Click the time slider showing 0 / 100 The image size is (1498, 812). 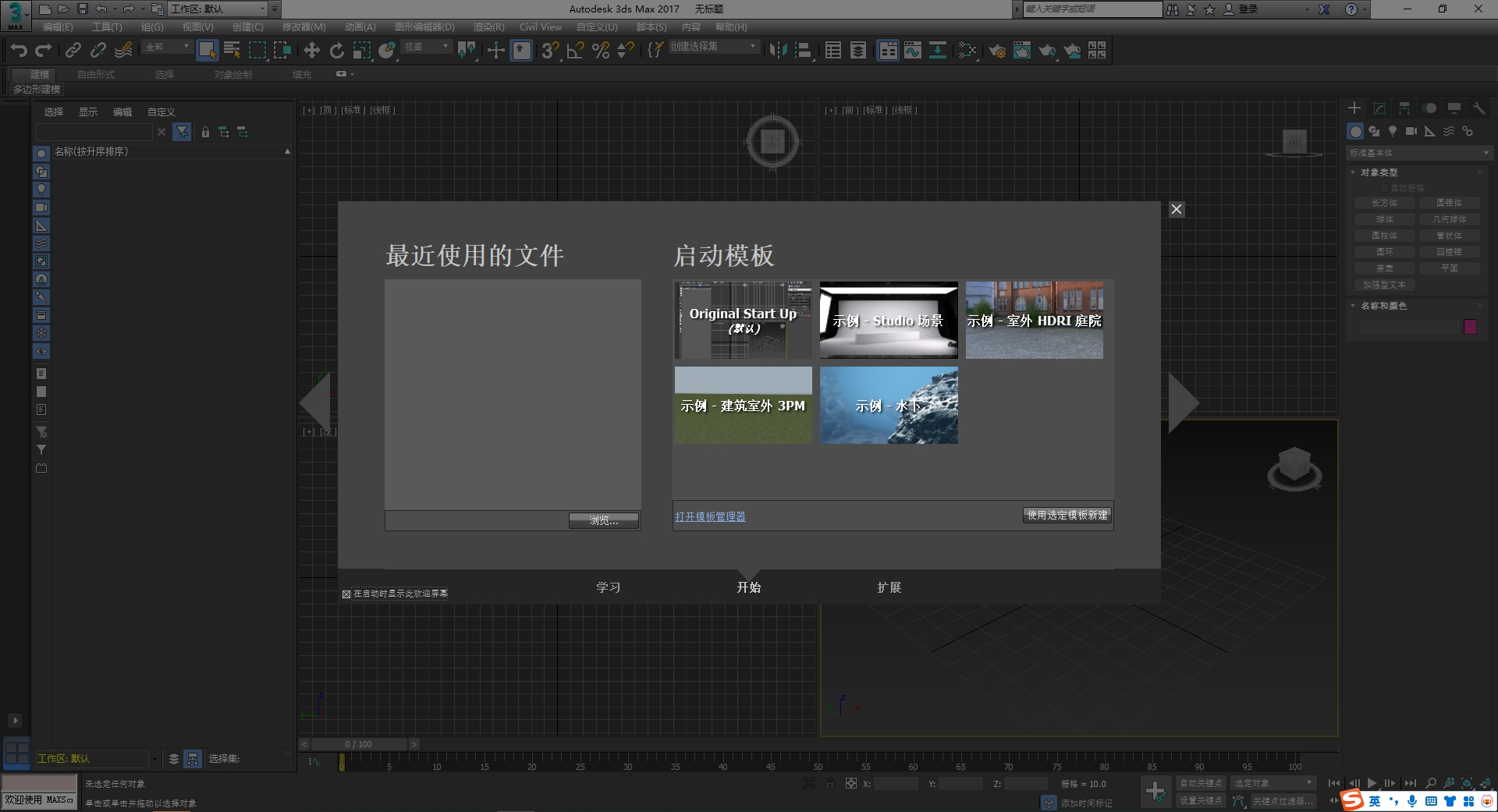coord(359,744)
